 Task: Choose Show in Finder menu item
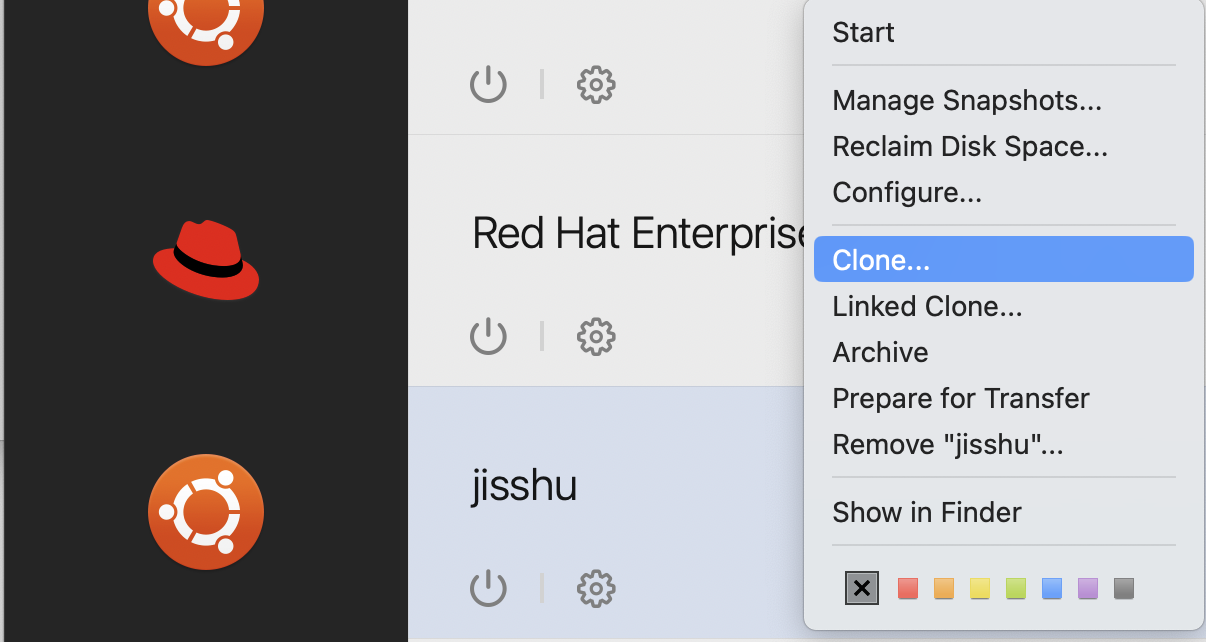pos(926,512)
